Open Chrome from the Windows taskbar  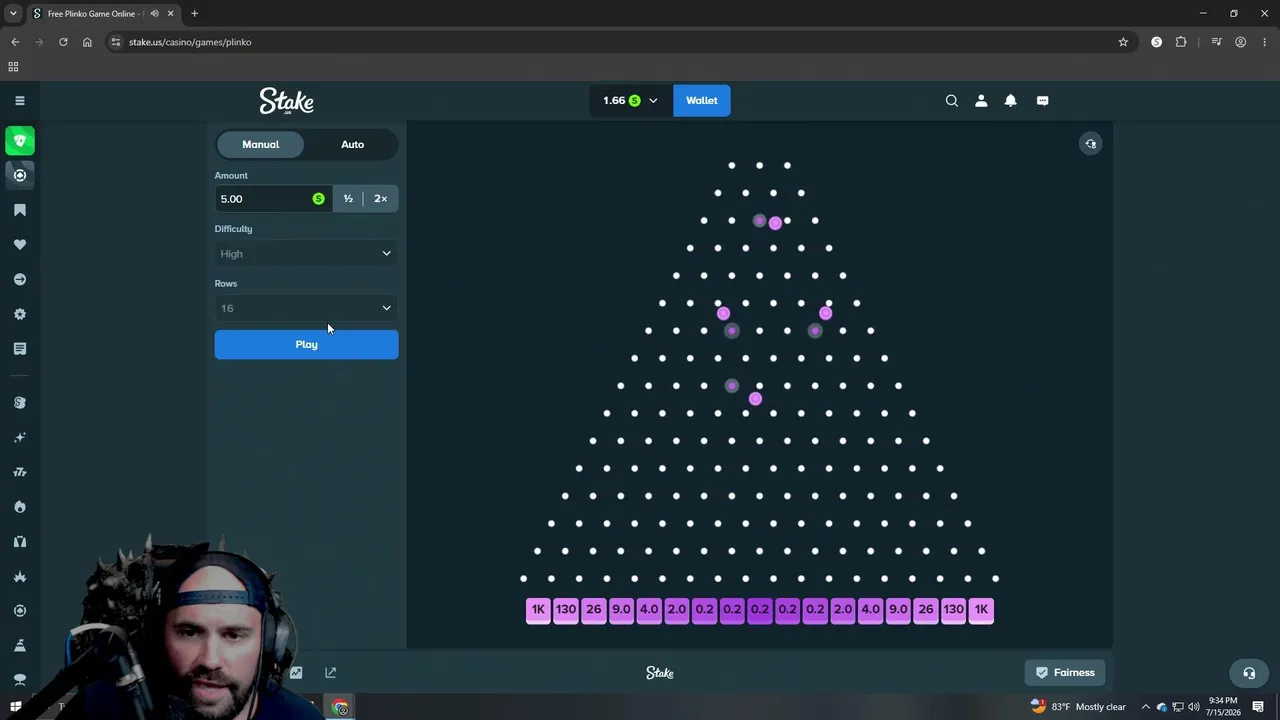pos(340,707)
